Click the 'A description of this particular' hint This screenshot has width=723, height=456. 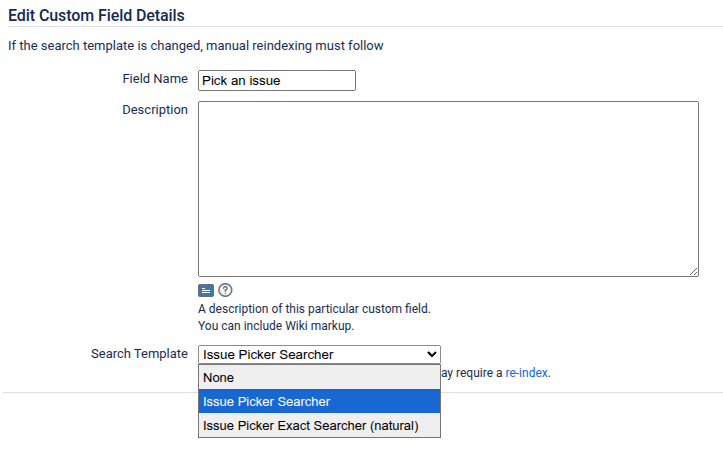[x=314, y=309]
